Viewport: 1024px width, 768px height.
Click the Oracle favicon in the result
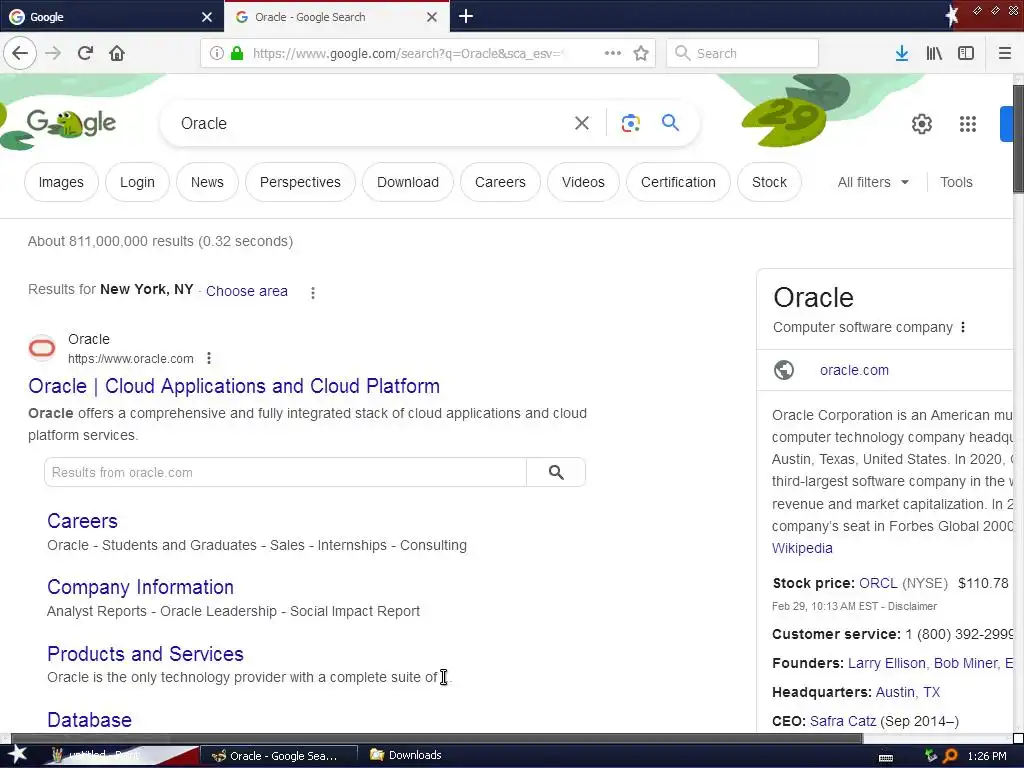[x=42, y=348]
